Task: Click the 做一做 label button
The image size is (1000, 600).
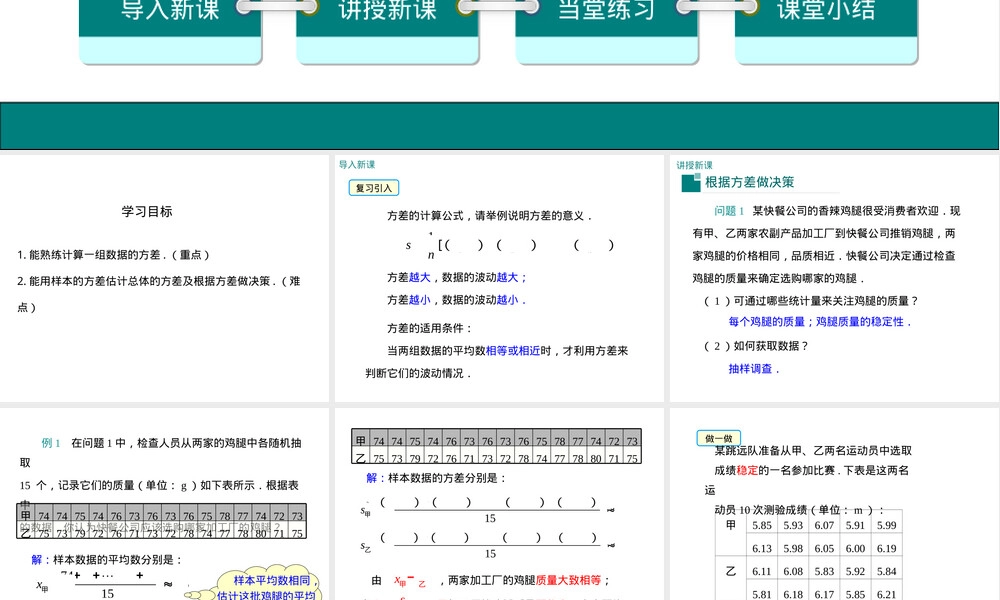Action: tap(719, 438)
